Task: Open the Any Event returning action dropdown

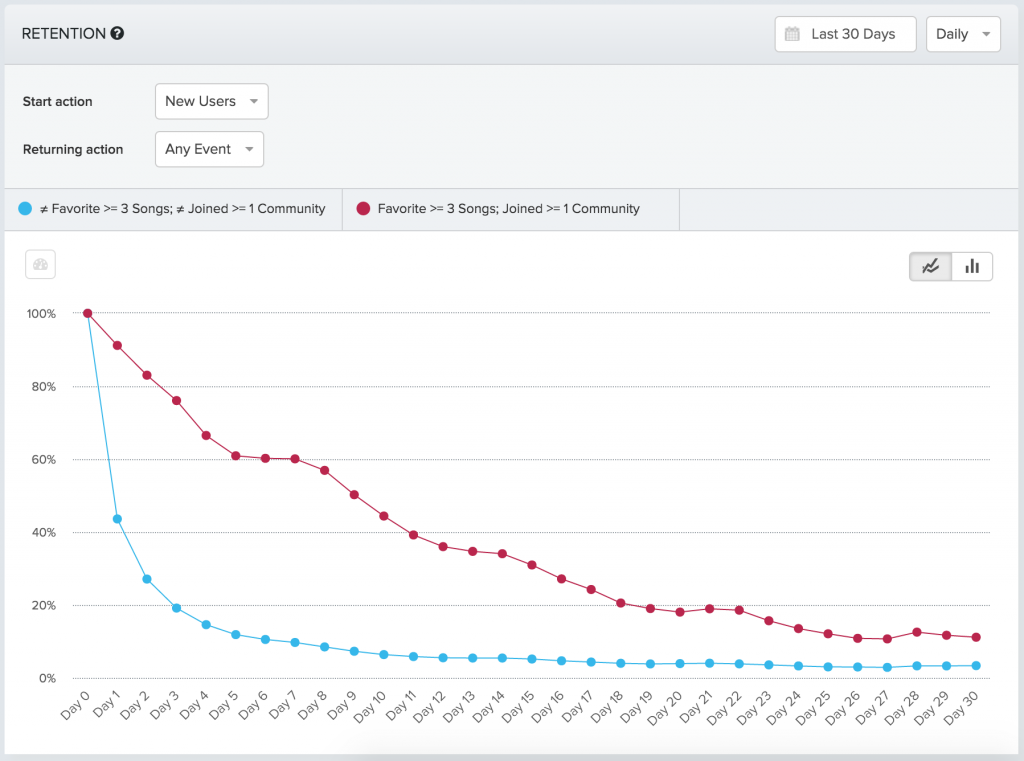Action: [210, 149]
